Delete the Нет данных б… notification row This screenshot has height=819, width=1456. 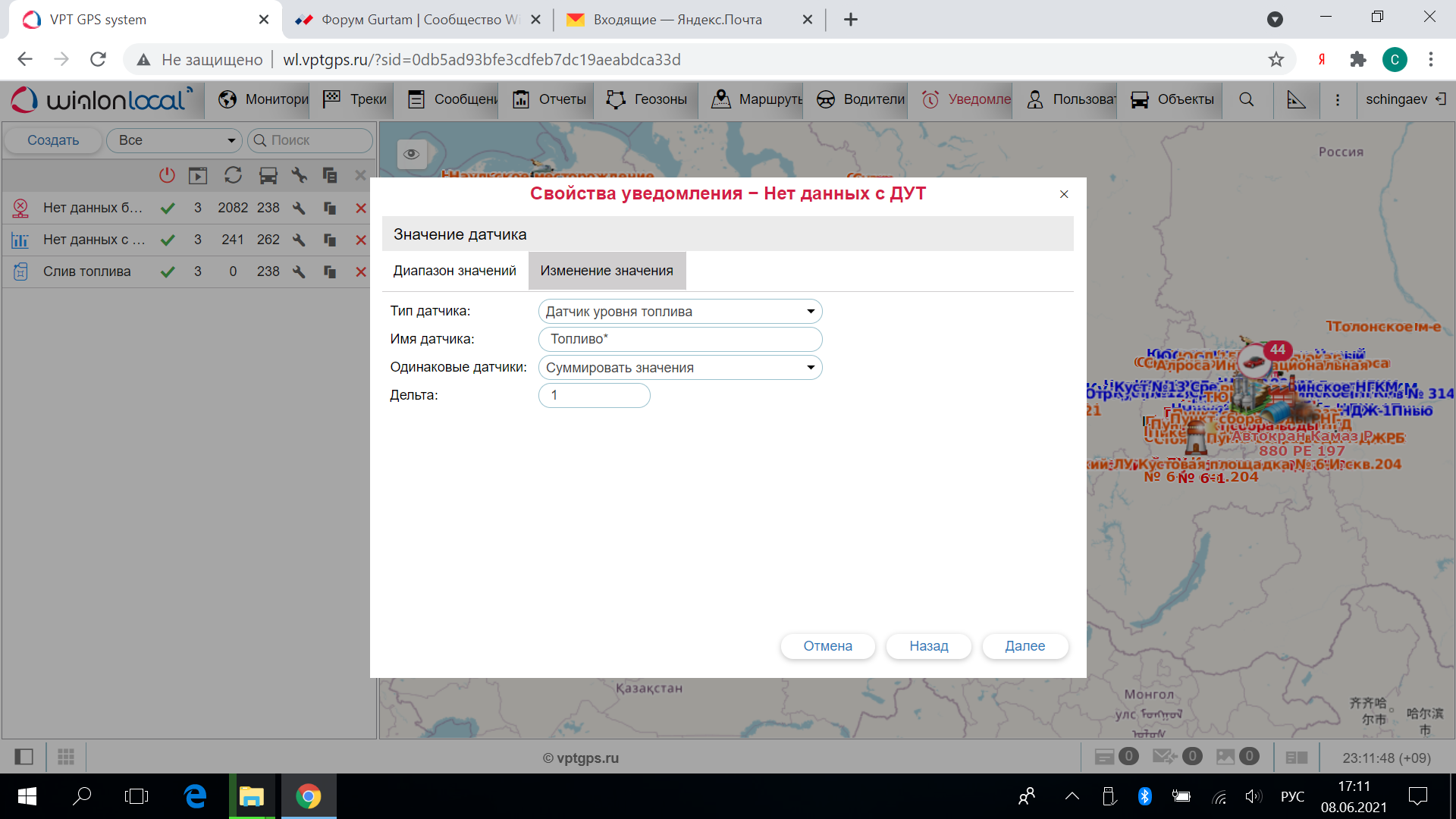(361, 208)
